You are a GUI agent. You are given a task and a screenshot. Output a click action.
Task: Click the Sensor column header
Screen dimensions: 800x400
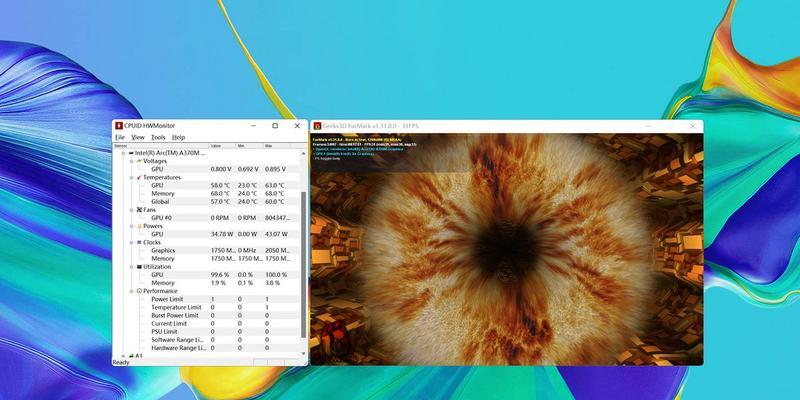(160, 146)
